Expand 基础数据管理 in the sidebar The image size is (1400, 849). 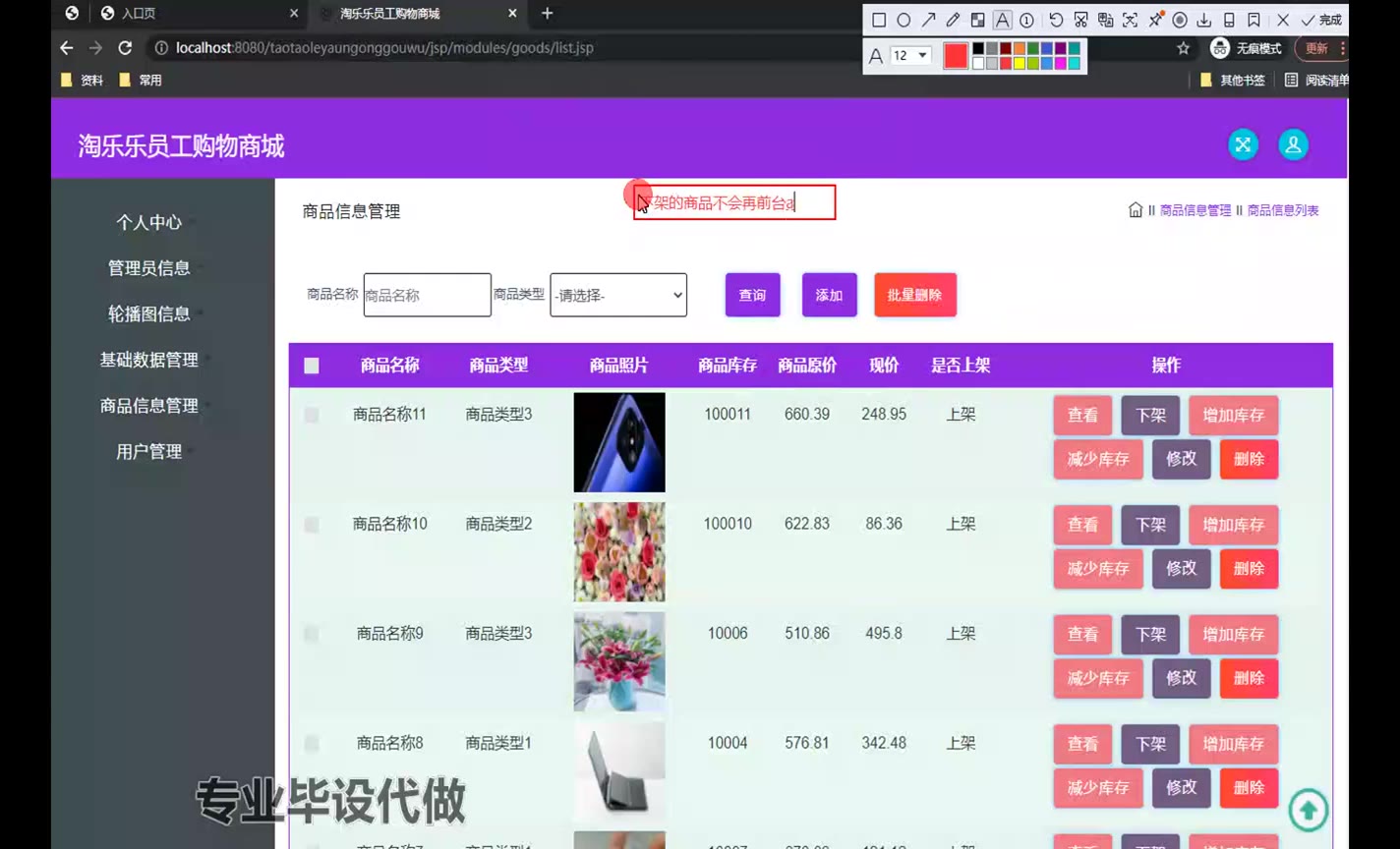click(x=149, y=360)
